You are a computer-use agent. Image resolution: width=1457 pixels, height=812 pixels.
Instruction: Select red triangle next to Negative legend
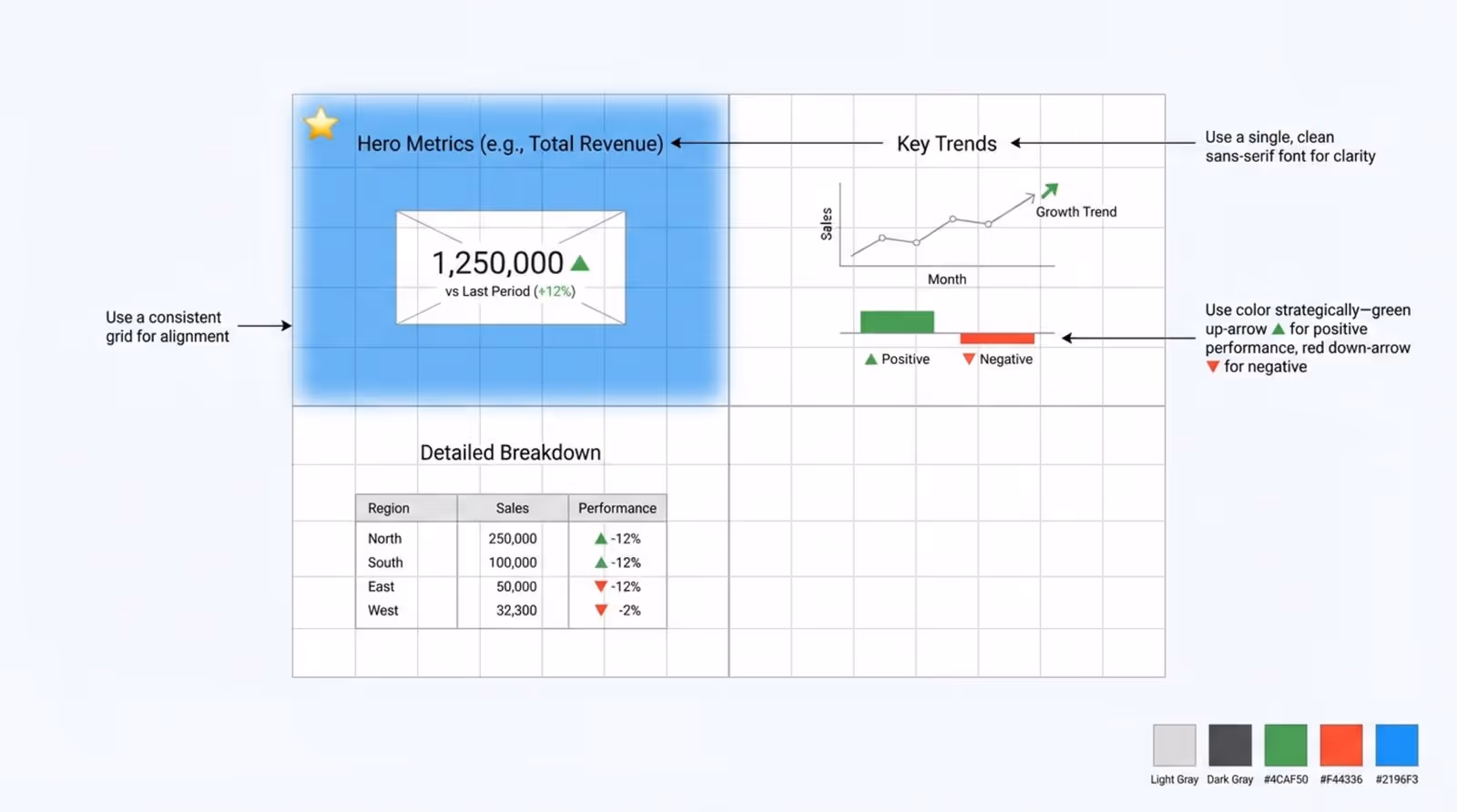(x=969, y=359)
